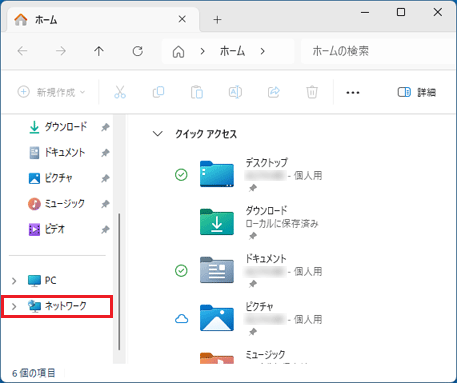Click pin icon beside sidebar ドキュメント

105,153
